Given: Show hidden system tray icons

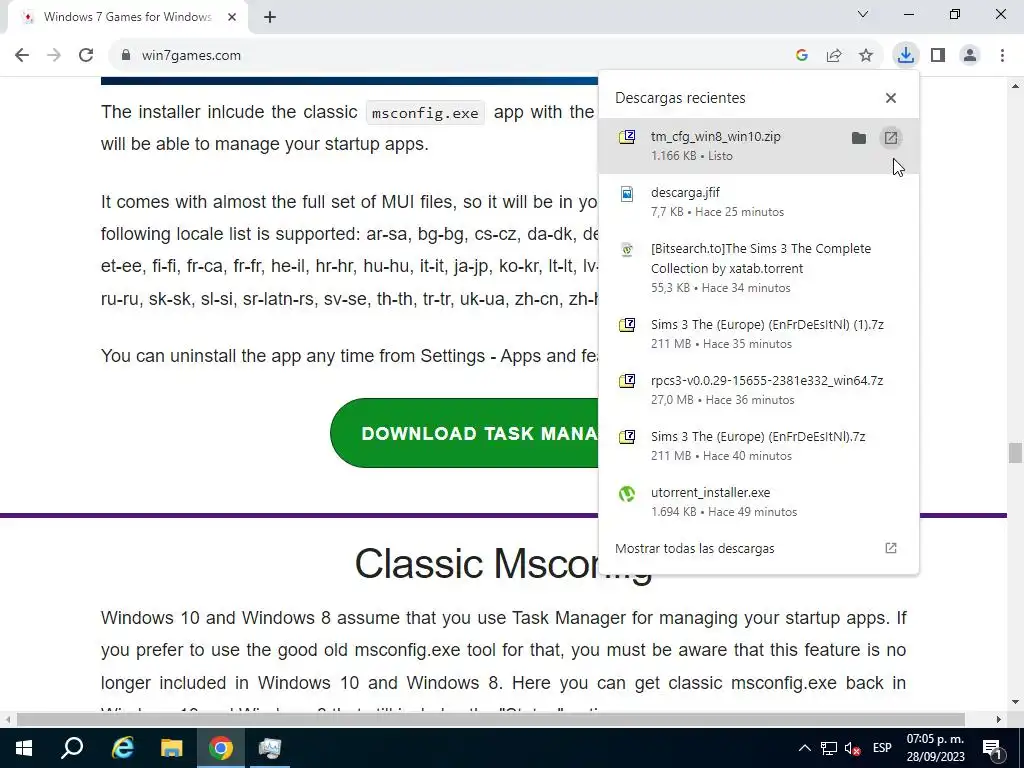Looking at the screenshot, I should (805, 748).
